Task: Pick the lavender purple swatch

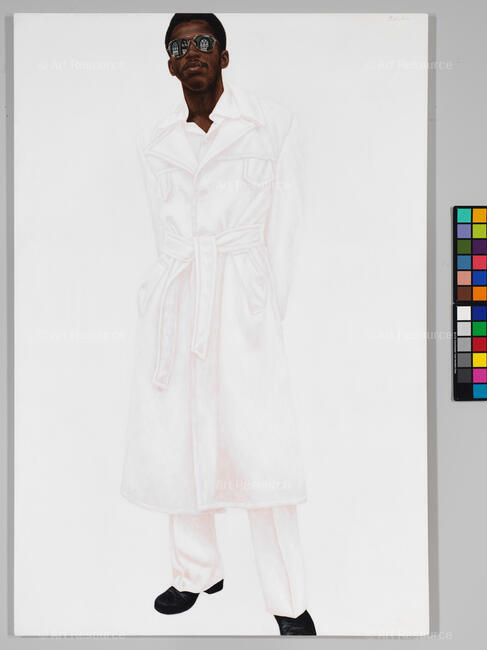Action: point(464,231)
